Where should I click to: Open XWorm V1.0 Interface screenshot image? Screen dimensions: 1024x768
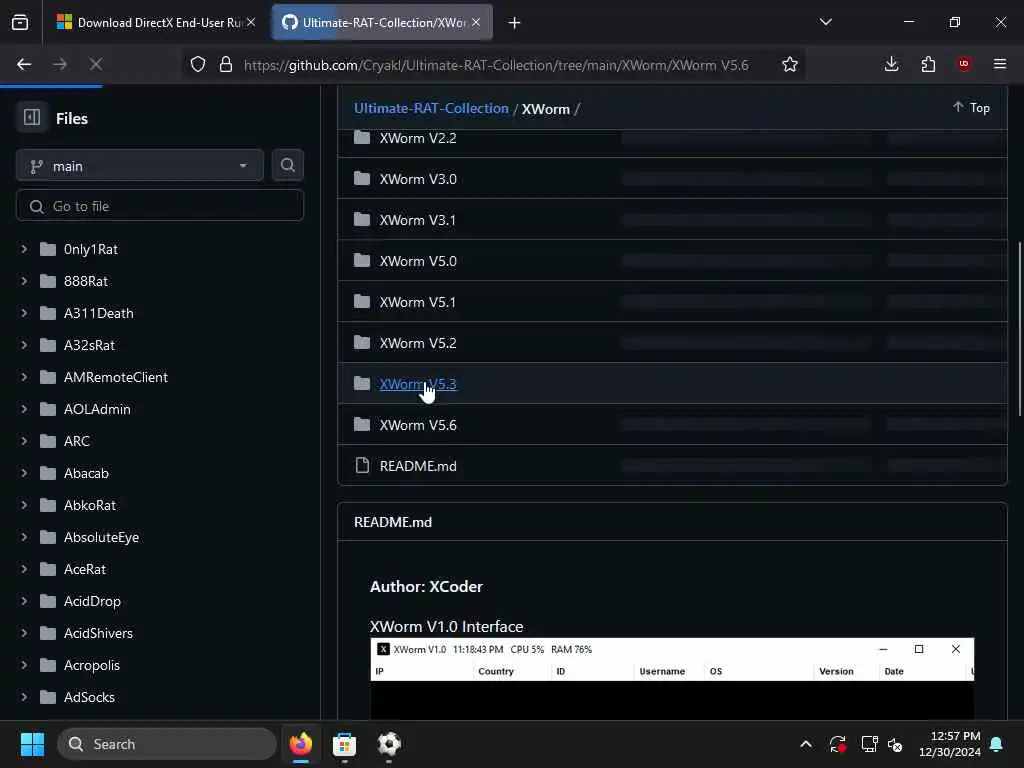(672, 679)
